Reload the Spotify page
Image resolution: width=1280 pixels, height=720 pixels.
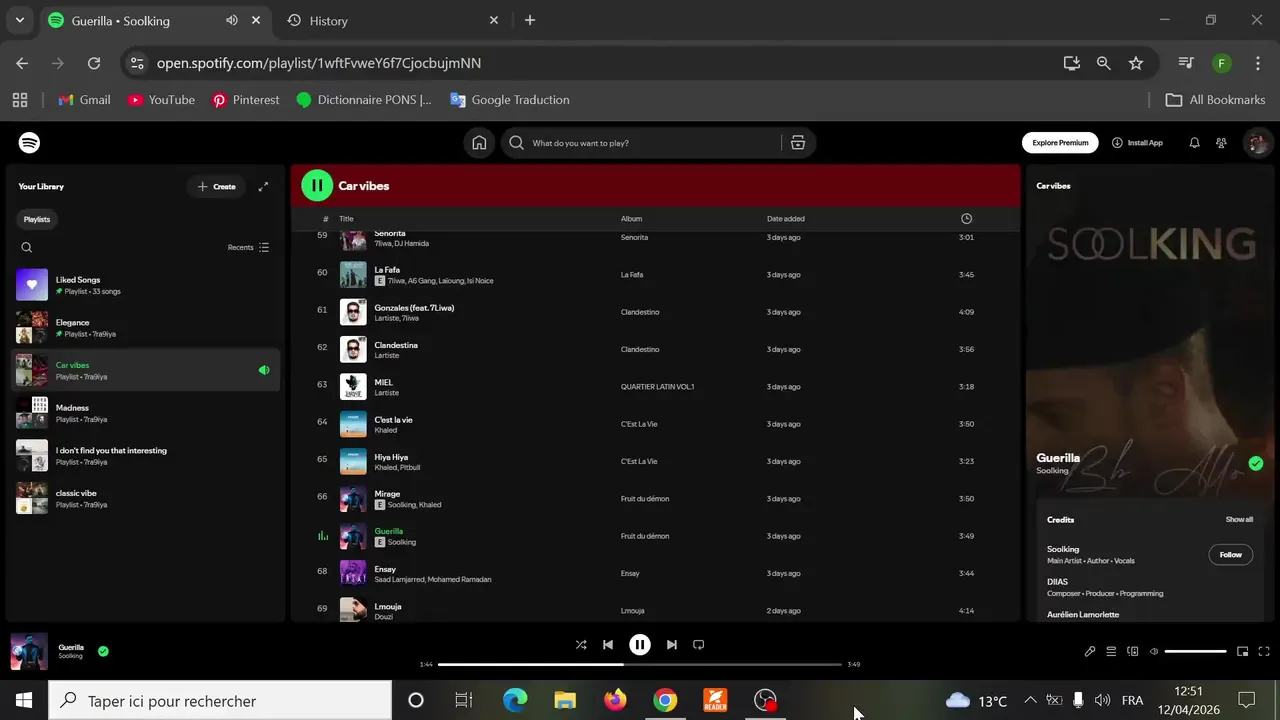point(94,63)
